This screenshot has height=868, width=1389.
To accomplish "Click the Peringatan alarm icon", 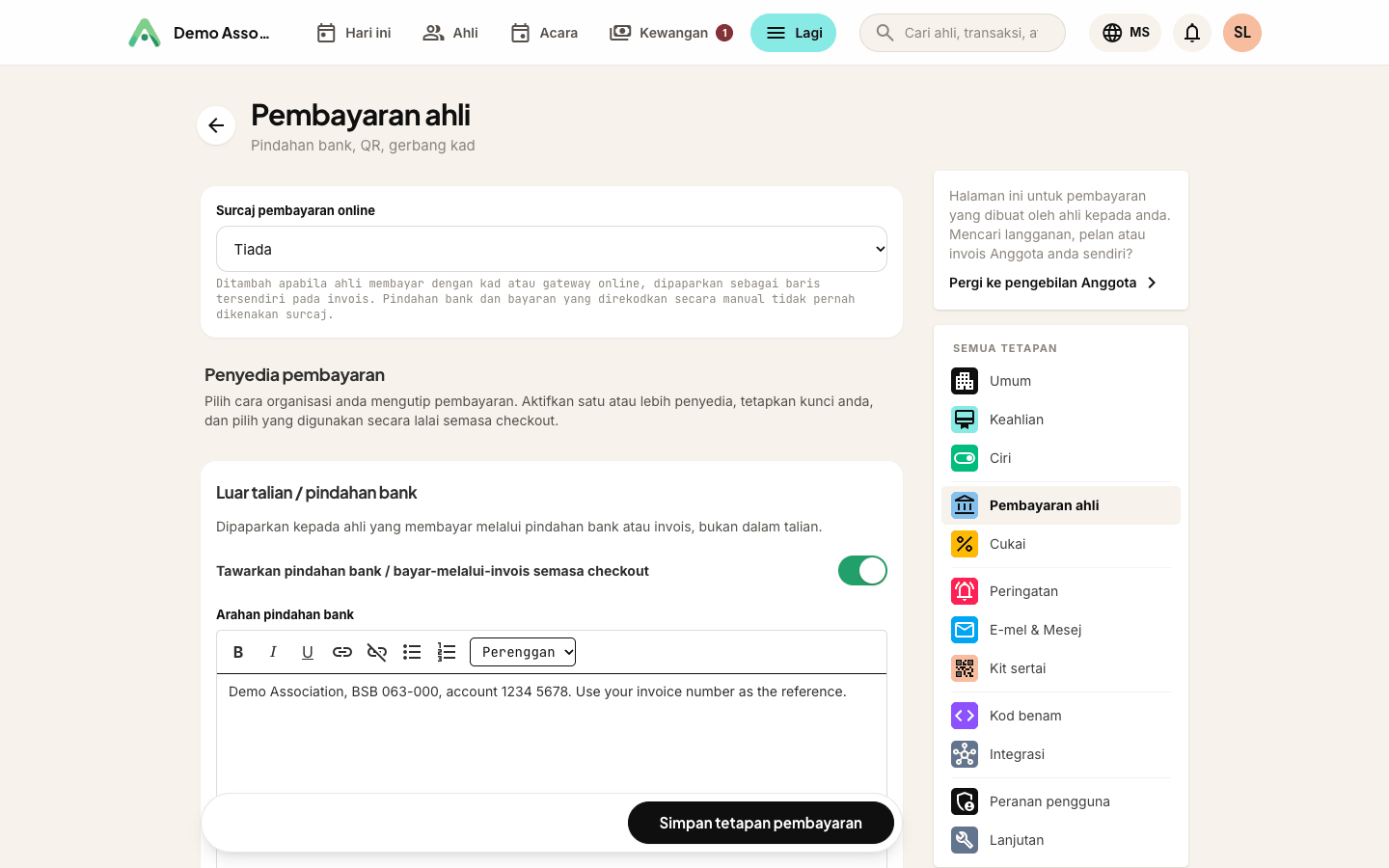I will point(965,591).
